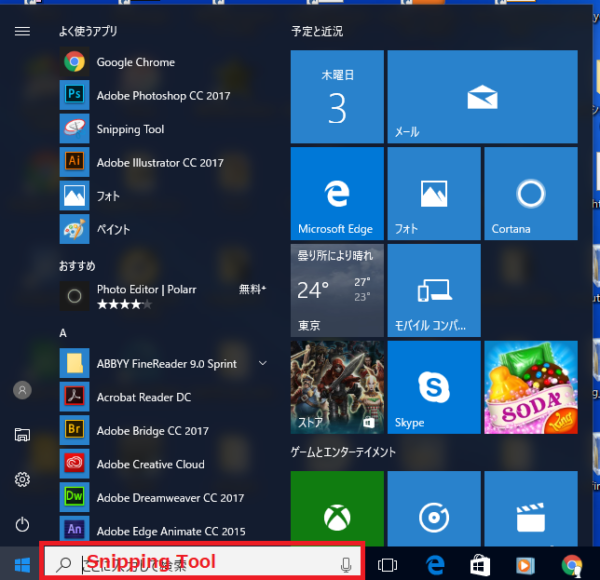This screenshot has width=600, height=580.
Task: Expand the hamburger menu of Start
Action: (x=22, y=31)
